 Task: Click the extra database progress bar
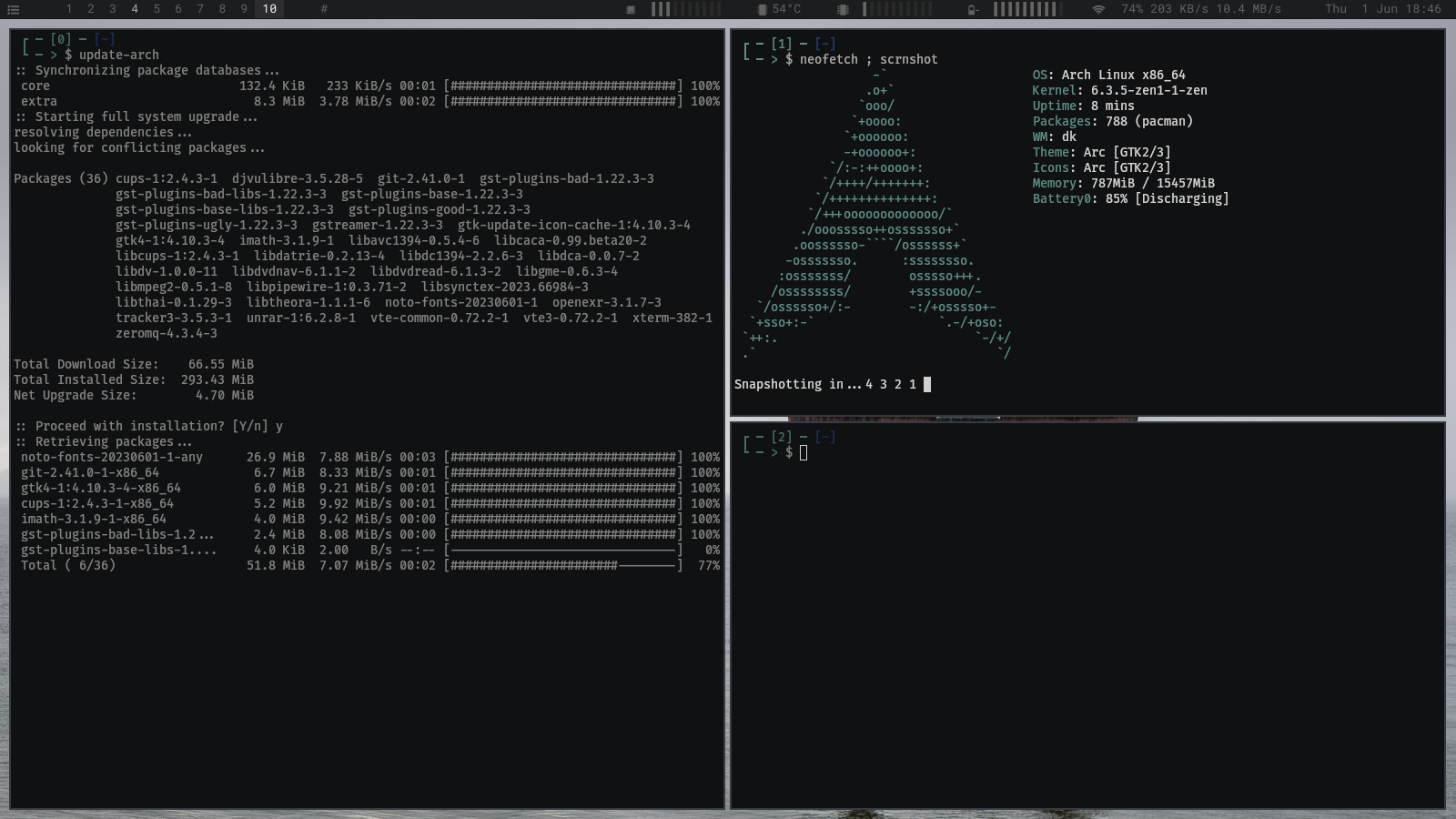(x=563, y=101)
